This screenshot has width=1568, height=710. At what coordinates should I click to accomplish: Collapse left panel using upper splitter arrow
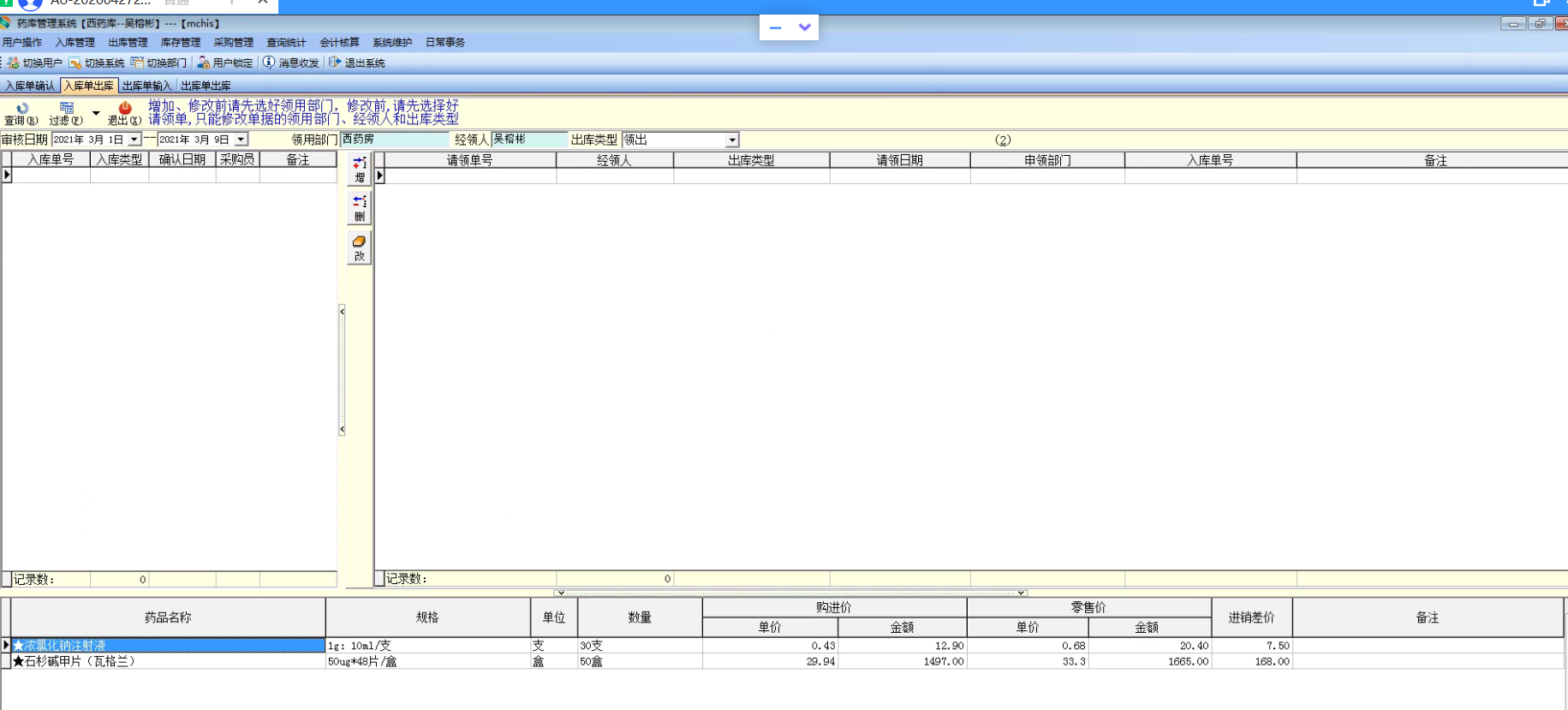[342, 312]
